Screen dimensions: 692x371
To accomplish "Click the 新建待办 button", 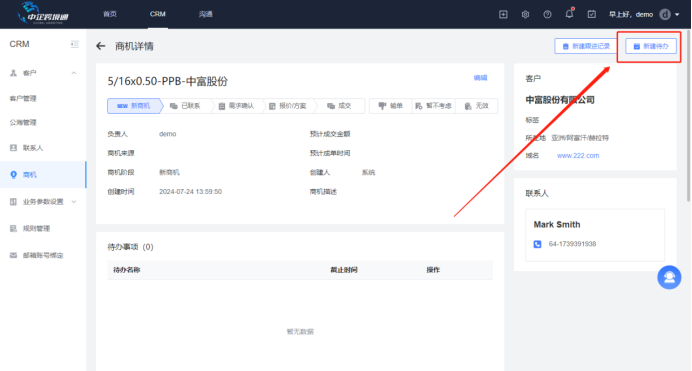I will coord(651,46).
